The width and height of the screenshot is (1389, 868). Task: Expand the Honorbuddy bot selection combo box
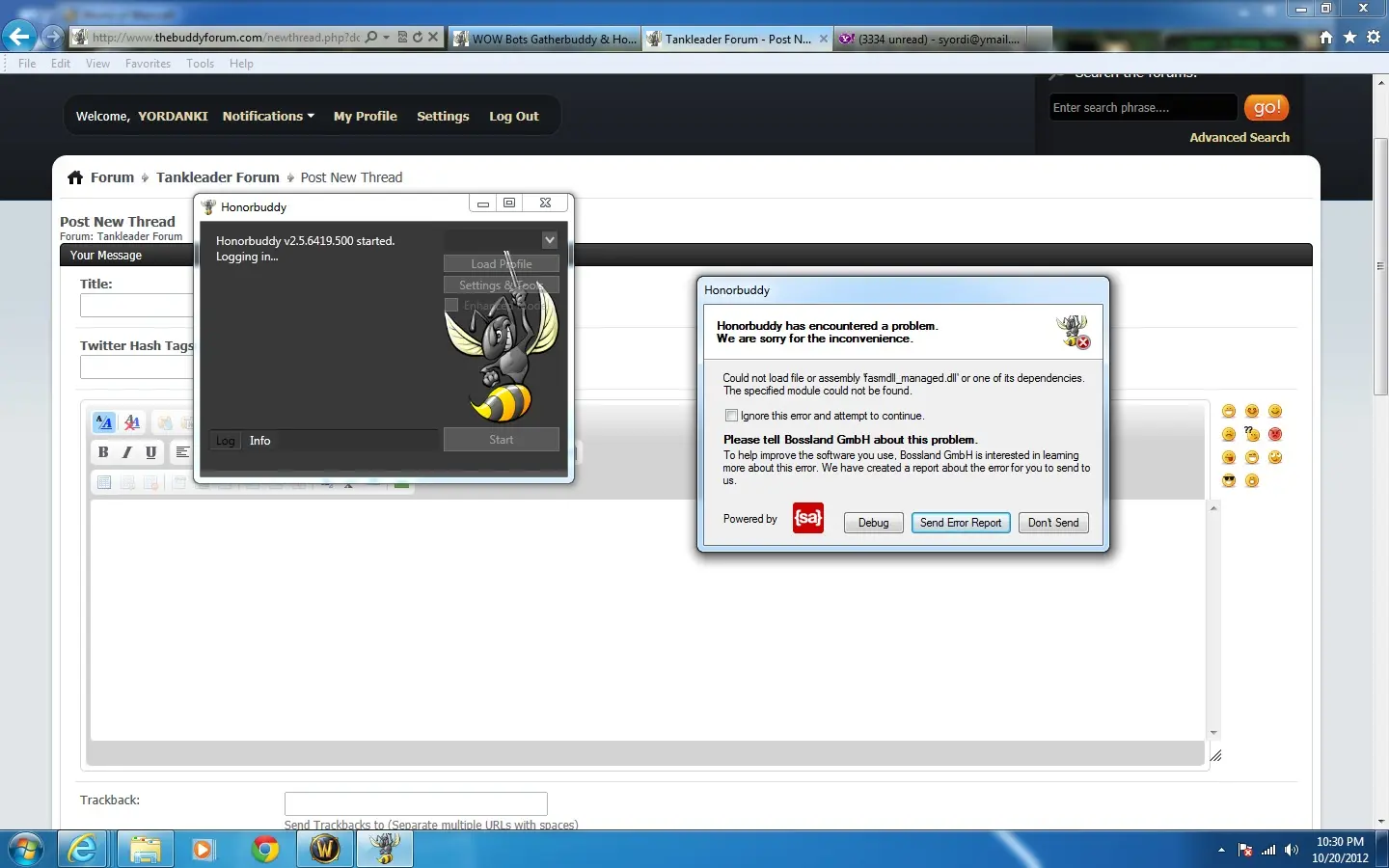click(x=549, y=240)
